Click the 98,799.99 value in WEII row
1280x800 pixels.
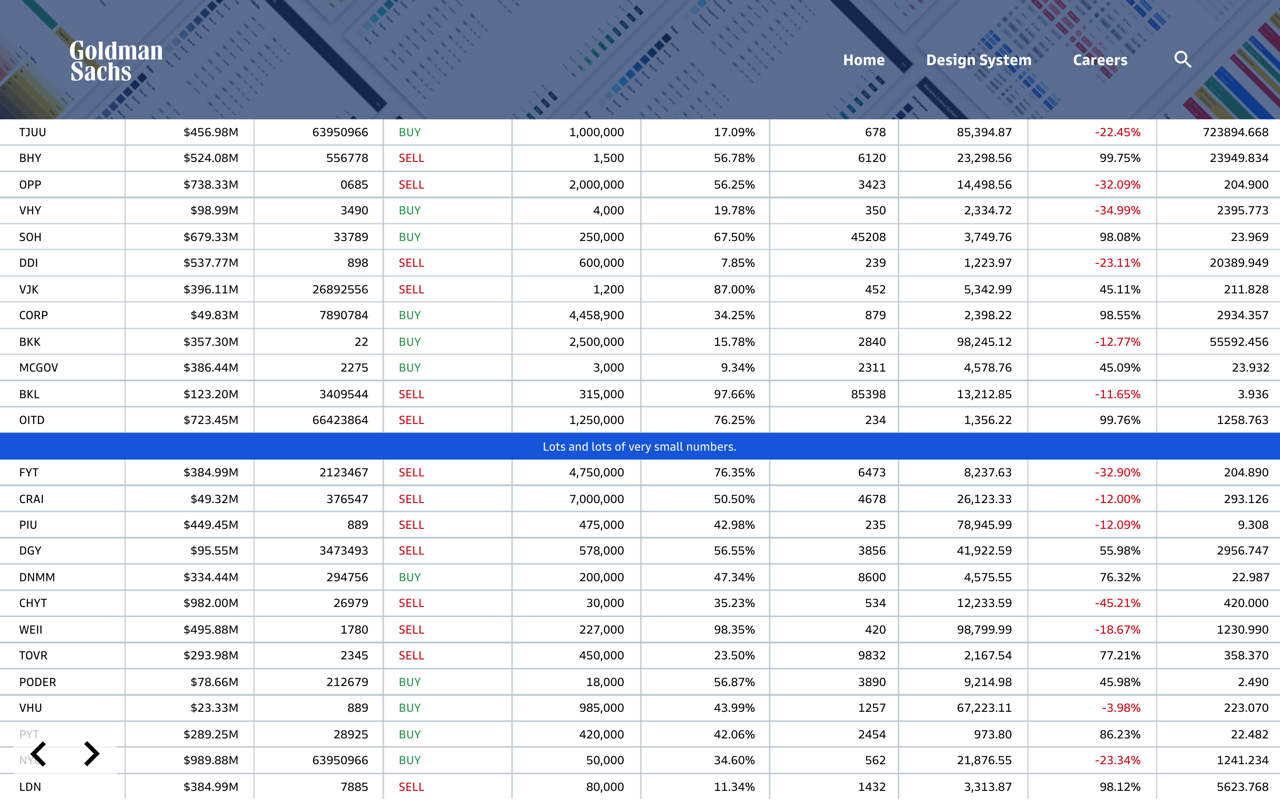pos(984,630)
